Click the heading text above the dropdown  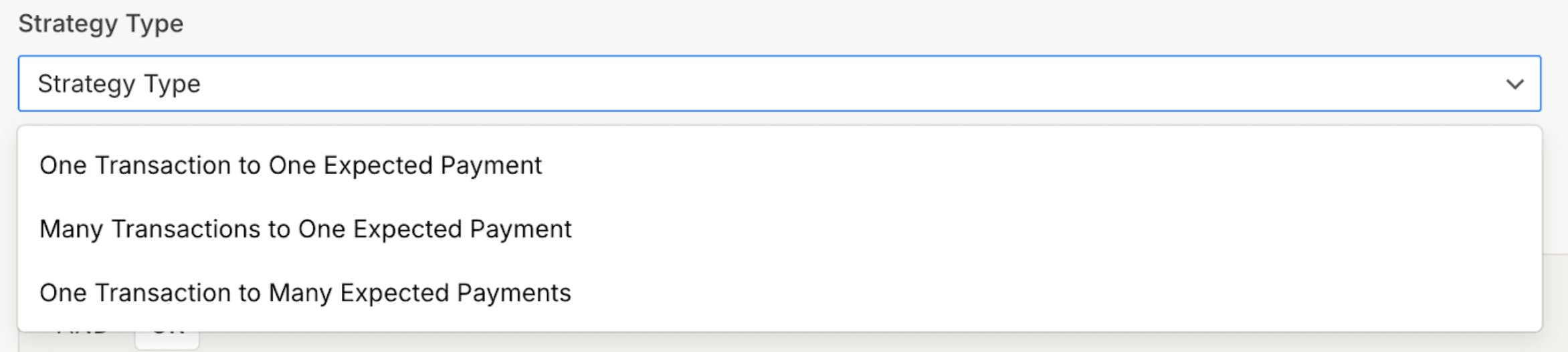point(100,23)
